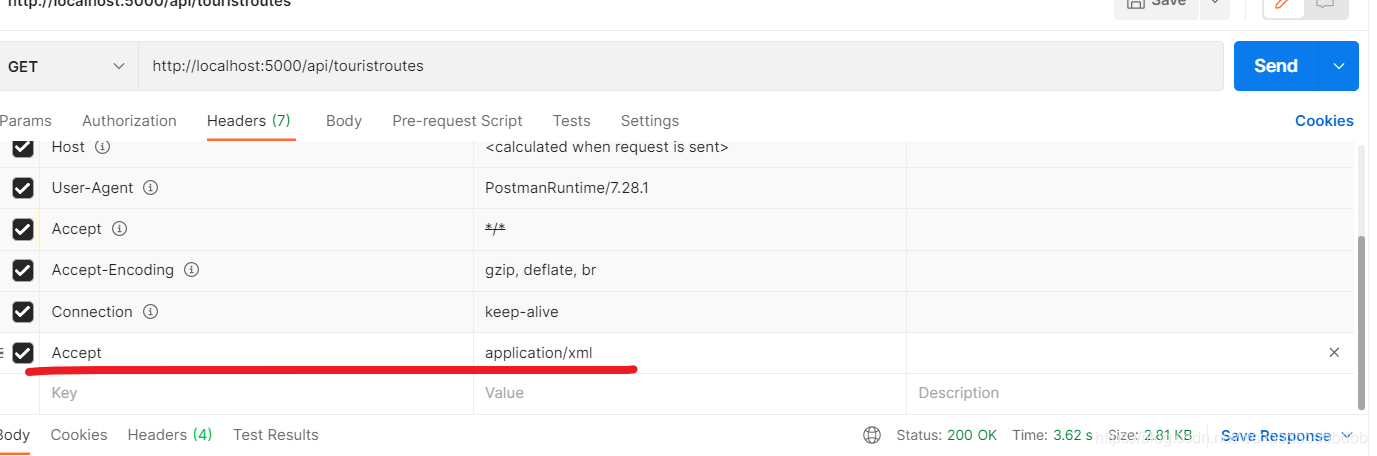Screen dimensions: 1377x456
Task: Expand the Send button arrow menu
Action: tap(1339, 66)
